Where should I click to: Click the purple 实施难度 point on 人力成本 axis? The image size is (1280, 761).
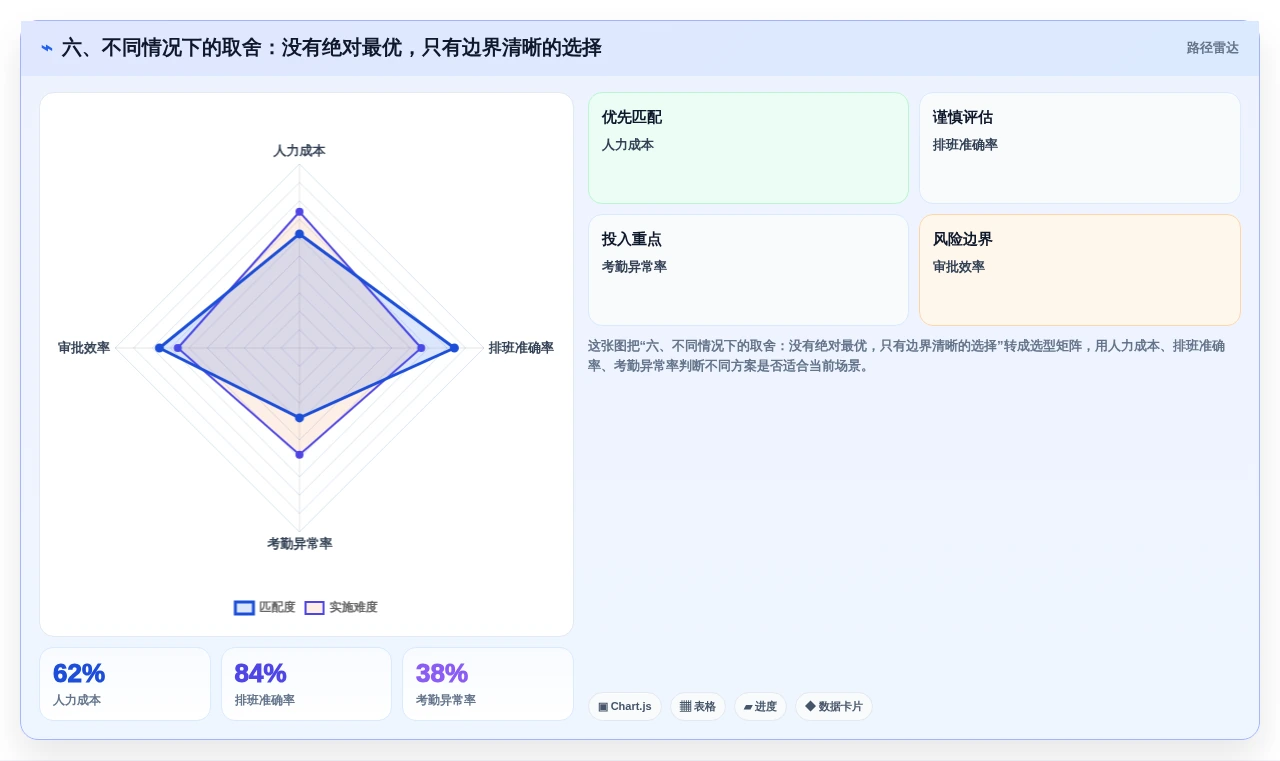click(x=299, y=212)
